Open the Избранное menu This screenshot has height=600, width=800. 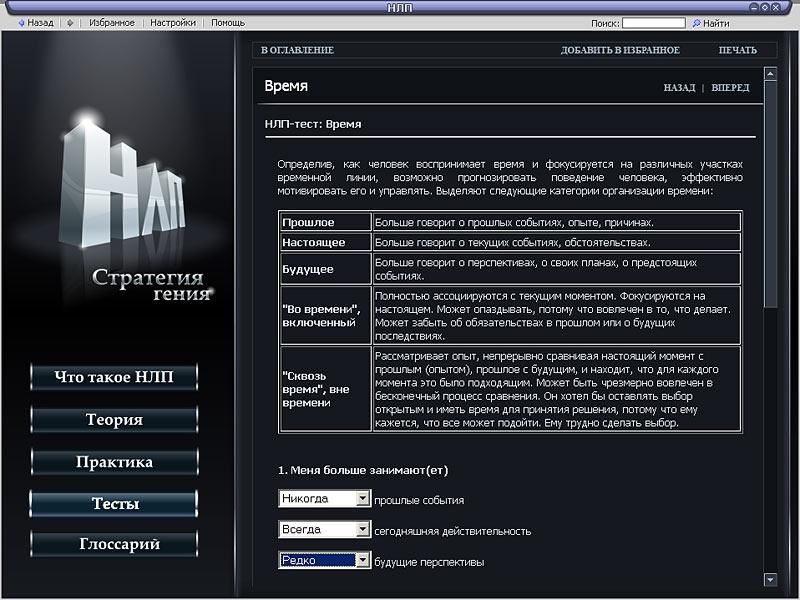(111, 22)
